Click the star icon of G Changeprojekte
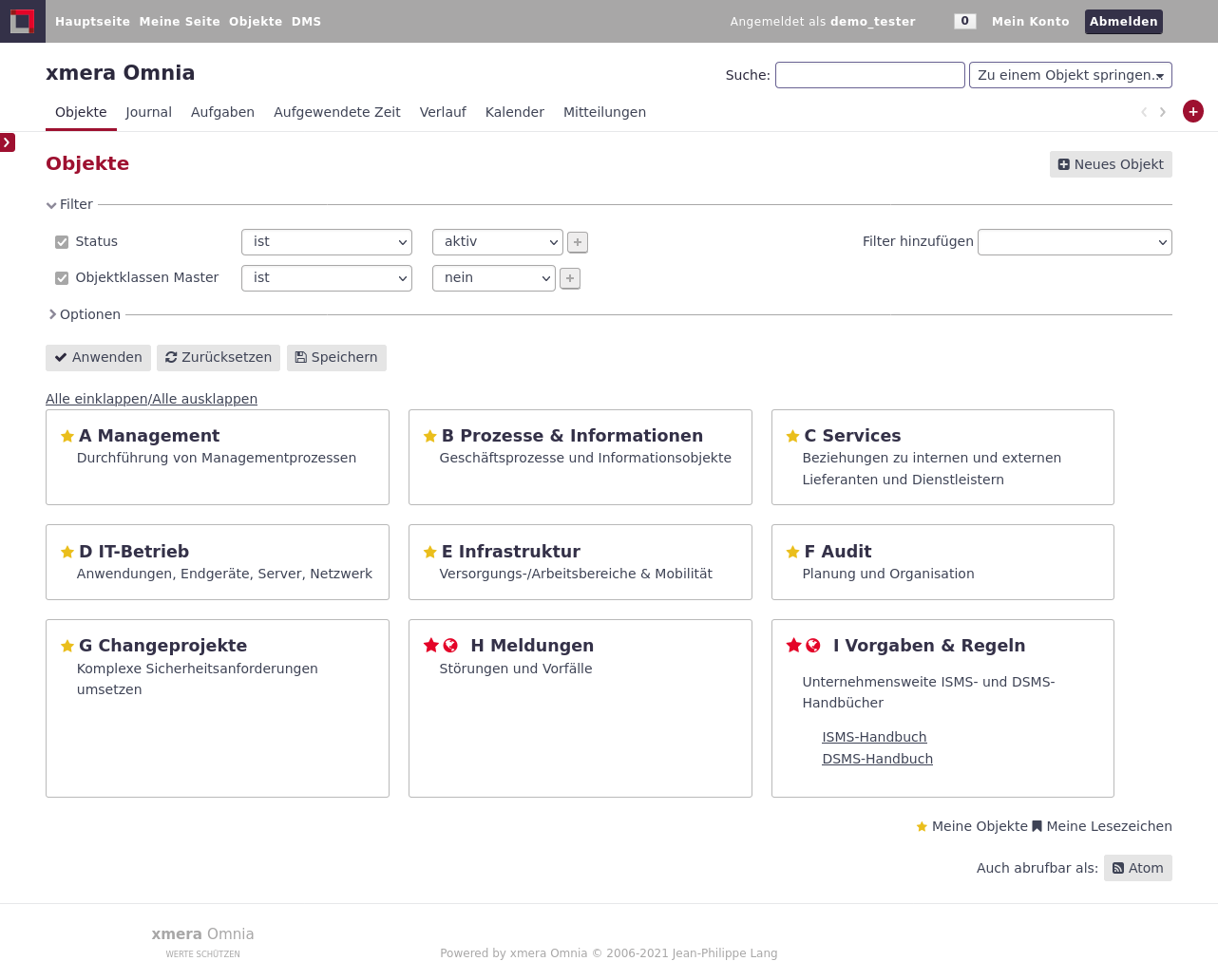This screenshot has height=980, width=1218. (67, 646)
